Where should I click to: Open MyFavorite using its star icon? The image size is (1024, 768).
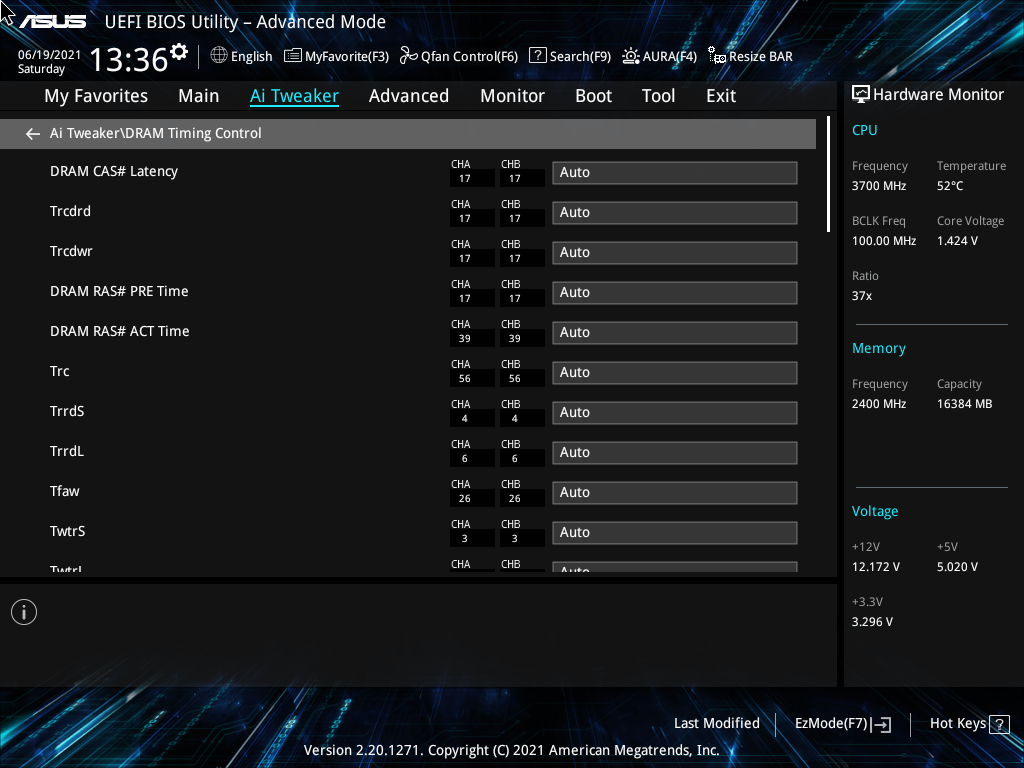tap(293, 56)
